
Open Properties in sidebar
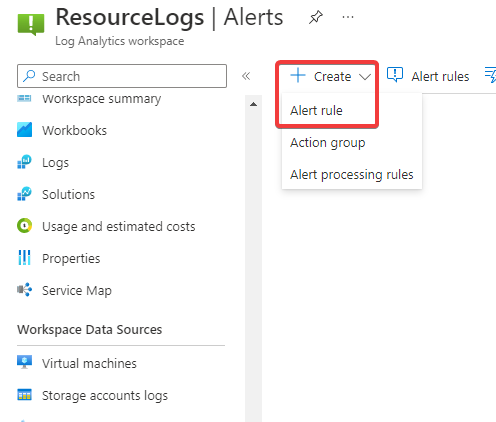click(x=71, y=258)
